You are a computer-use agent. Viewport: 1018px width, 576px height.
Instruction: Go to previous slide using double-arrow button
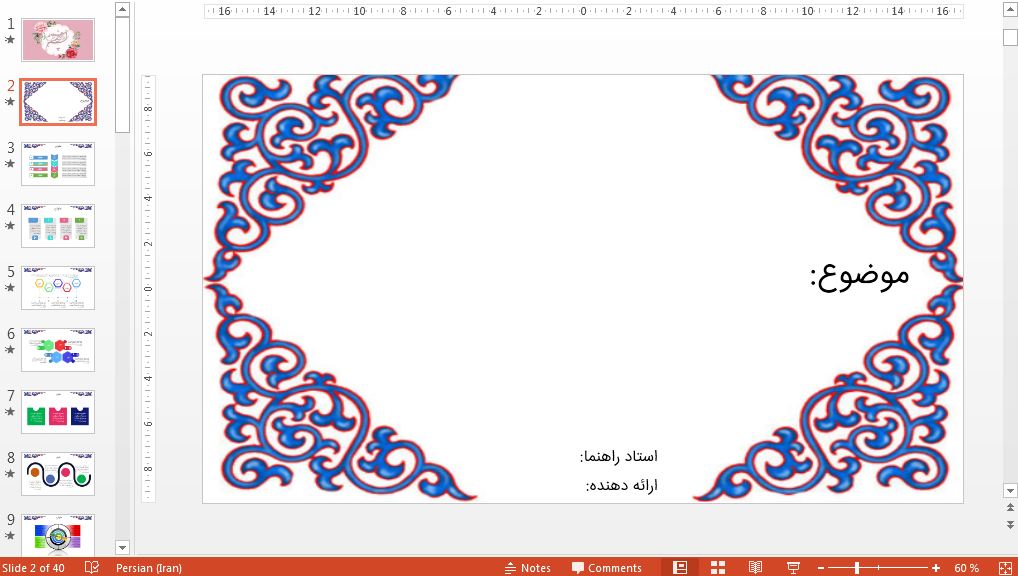[1010, 509]
